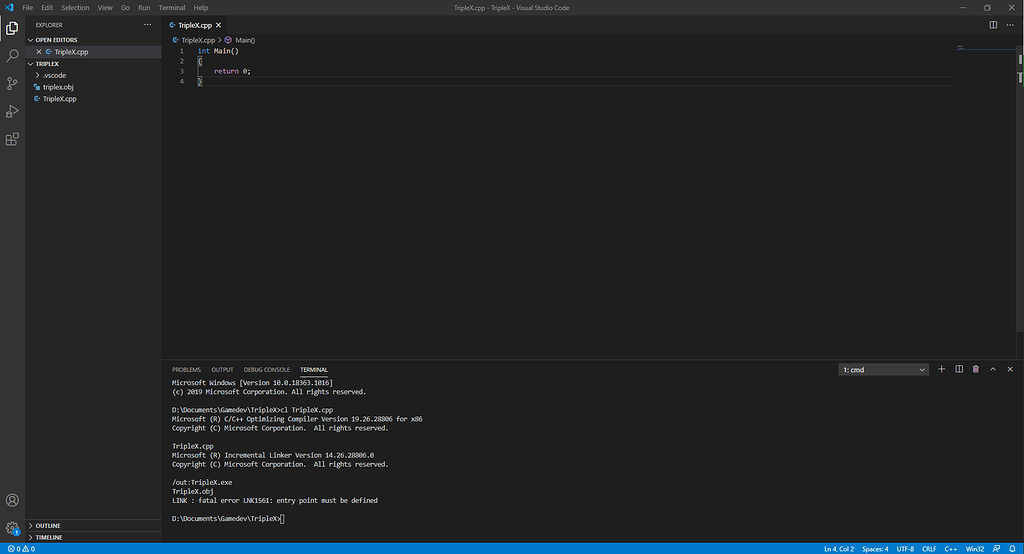The width and height of the screenshot is (1024, 554).
Task: Kill terminal with the trash icon
Action: 976,370
